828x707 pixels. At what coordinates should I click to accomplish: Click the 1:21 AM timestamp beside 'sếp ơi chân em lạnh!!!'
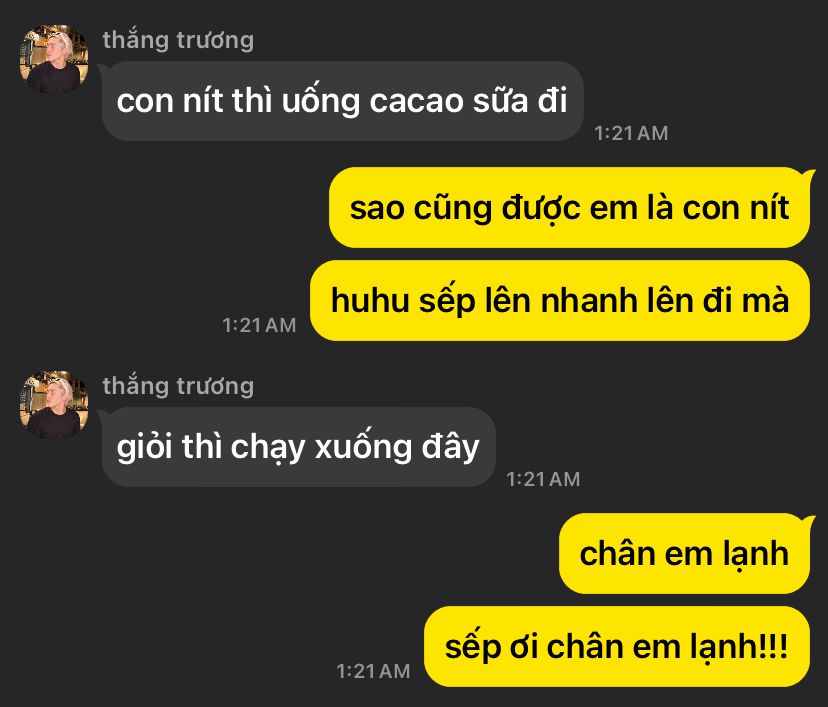point(373,671)
